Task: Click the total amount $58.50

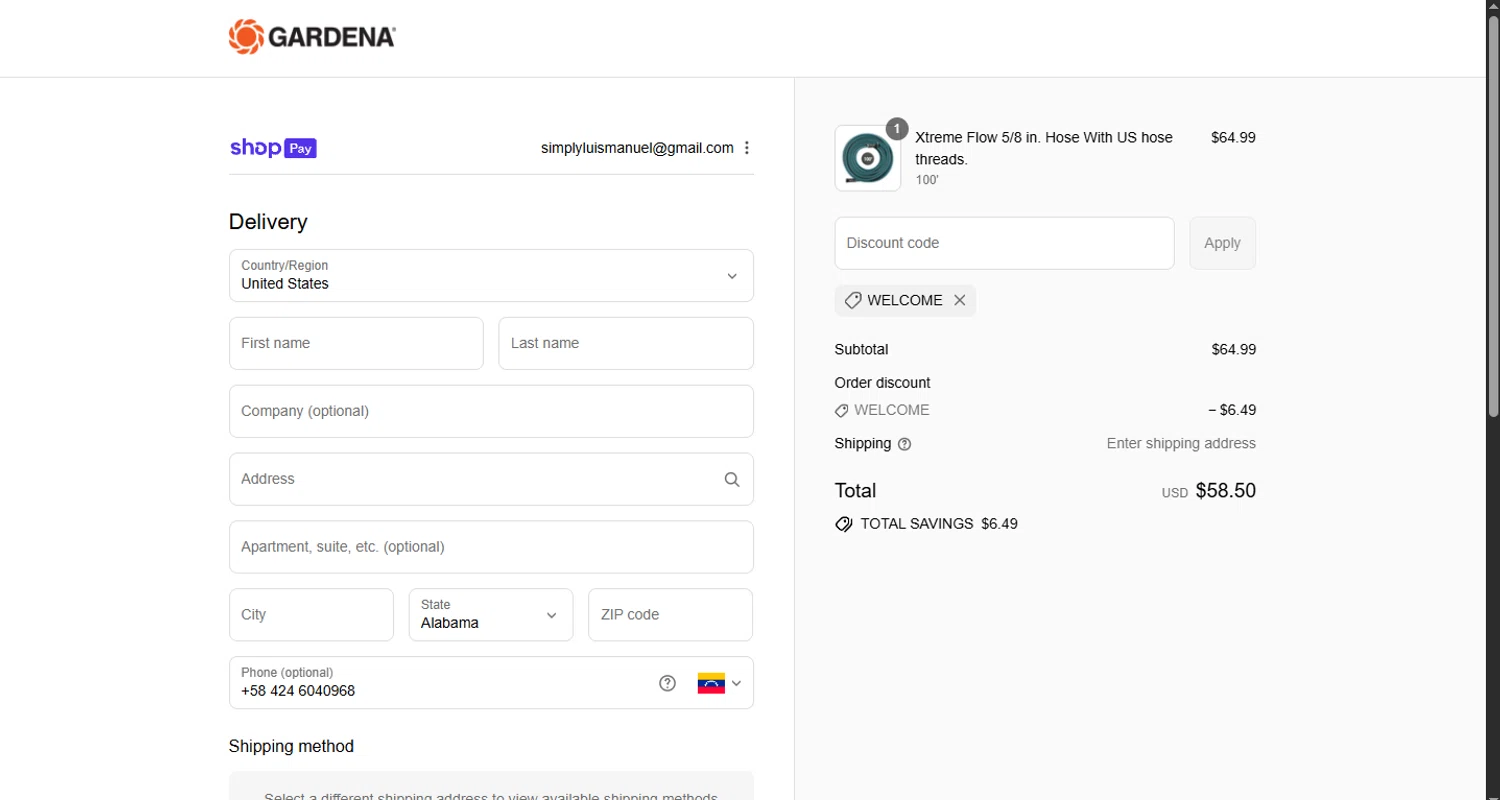Action: (x=1225, y=491)
